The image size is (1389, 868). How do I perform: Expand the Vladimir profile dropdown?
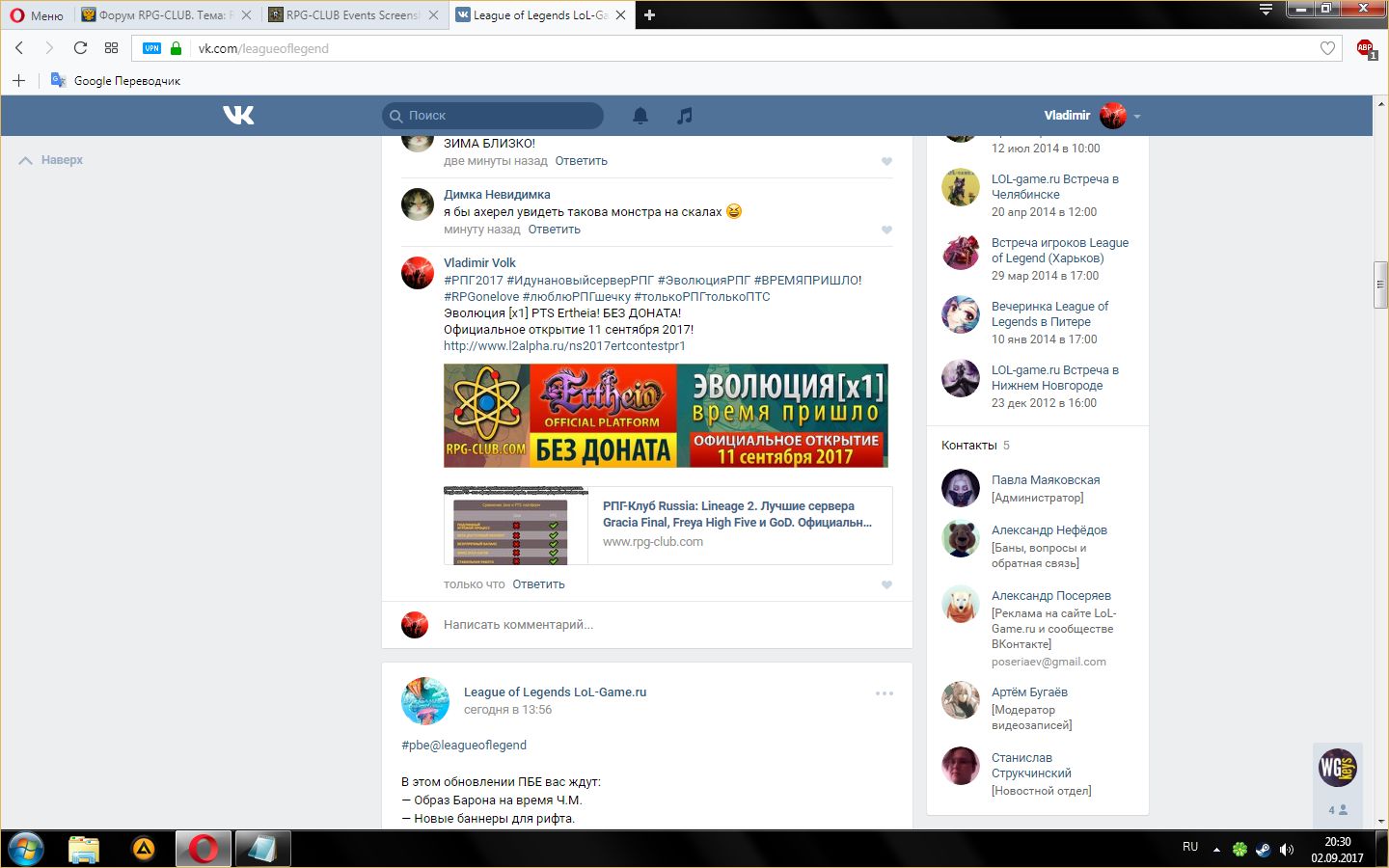point(1092,116)
